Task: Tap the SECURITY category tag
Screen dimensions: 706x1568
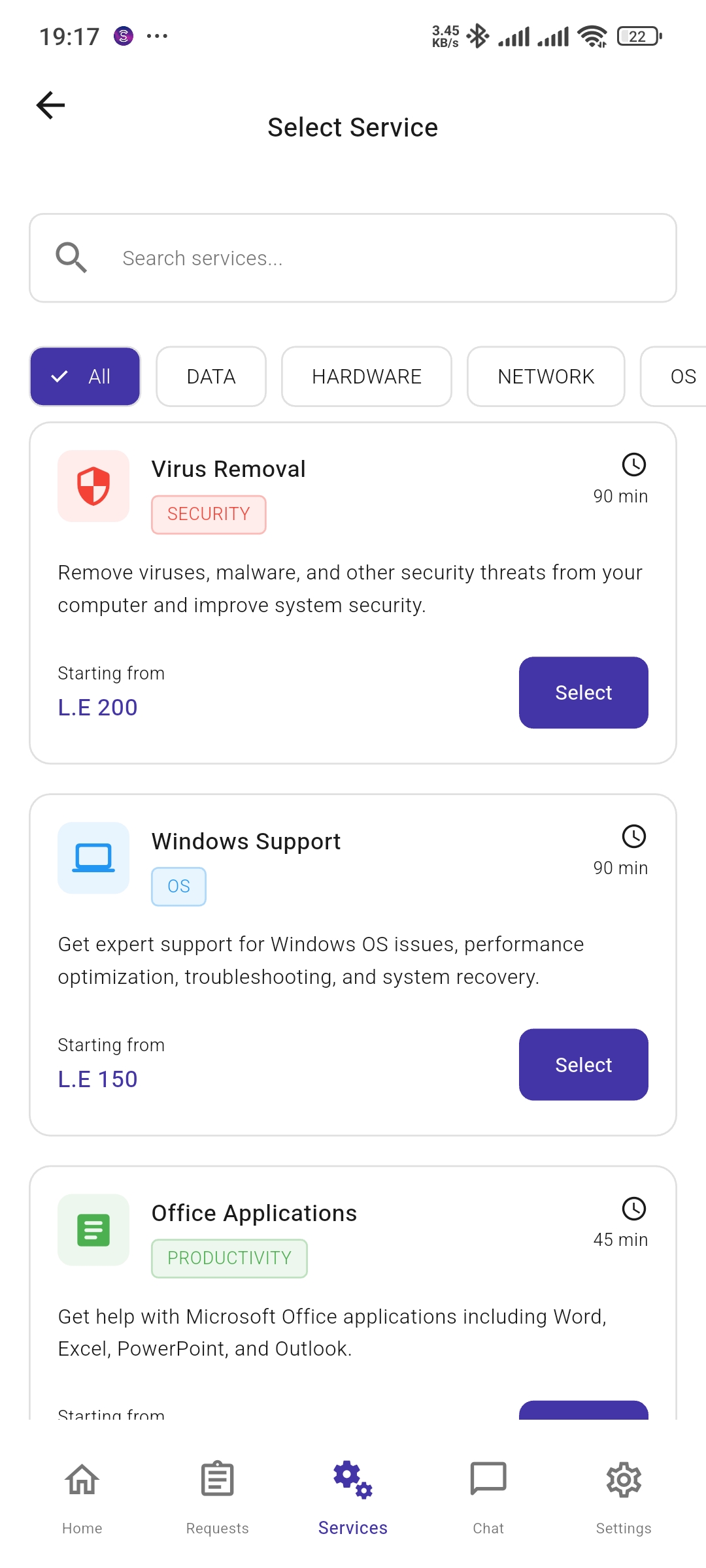Action: [x=209, y=515]
